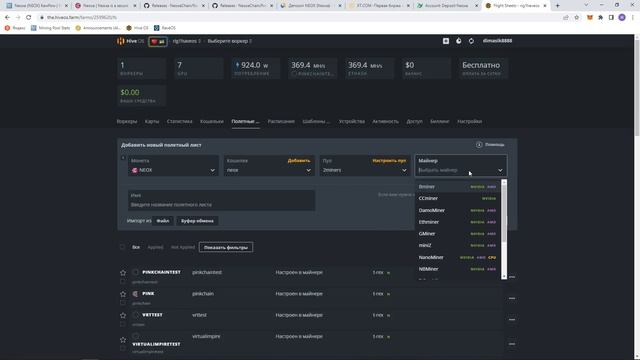640x360 pixels.
Task: Favorite the PINK flight sheet star
Action: click(123, 294)
